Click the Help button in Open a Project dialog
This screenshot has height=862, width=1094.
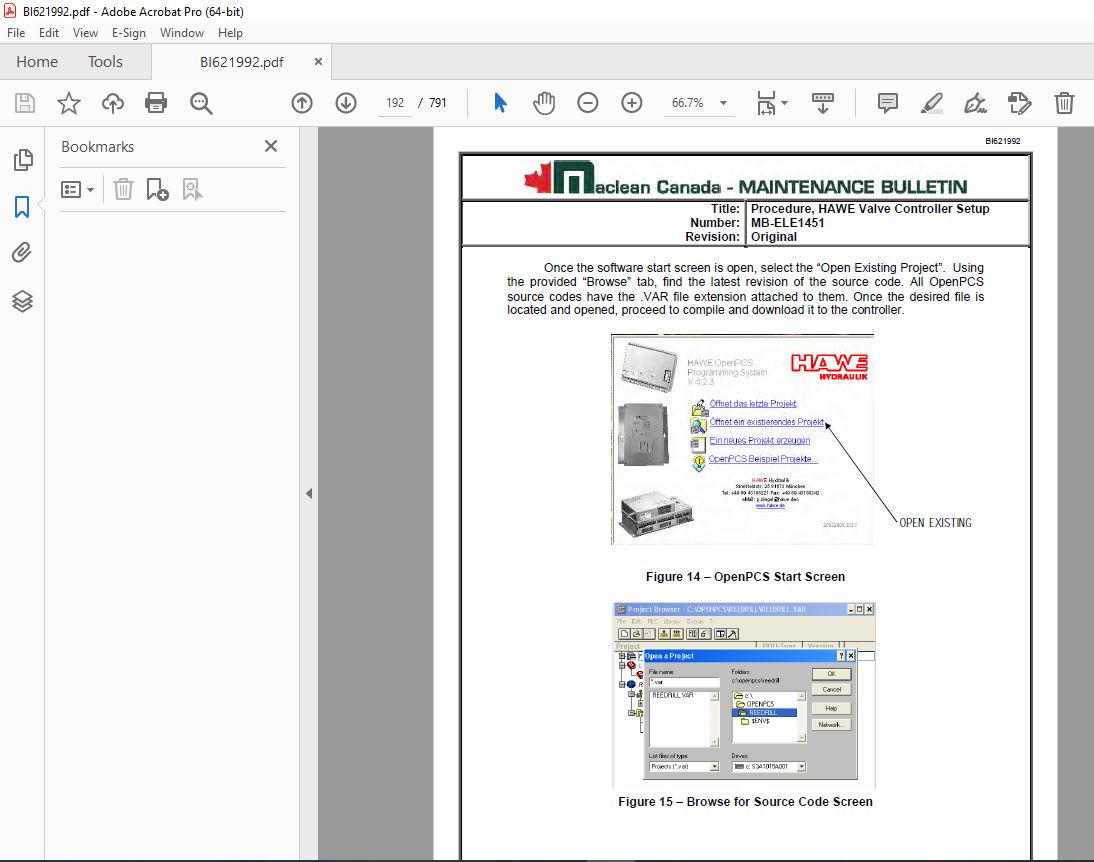pos(831,708)
